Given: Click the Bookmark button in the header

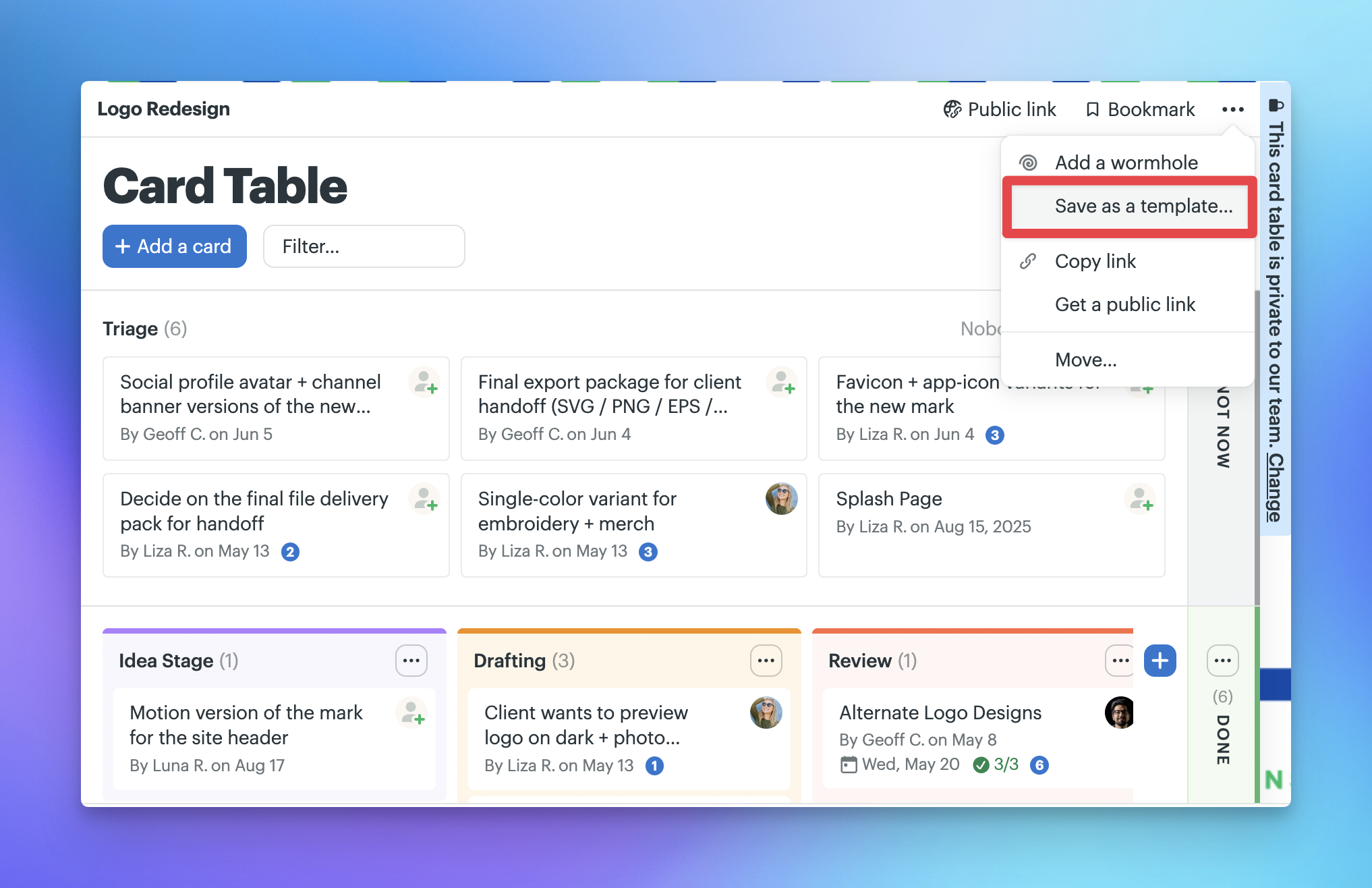Looking at the screenshot, I should (x=1141, y=109).
